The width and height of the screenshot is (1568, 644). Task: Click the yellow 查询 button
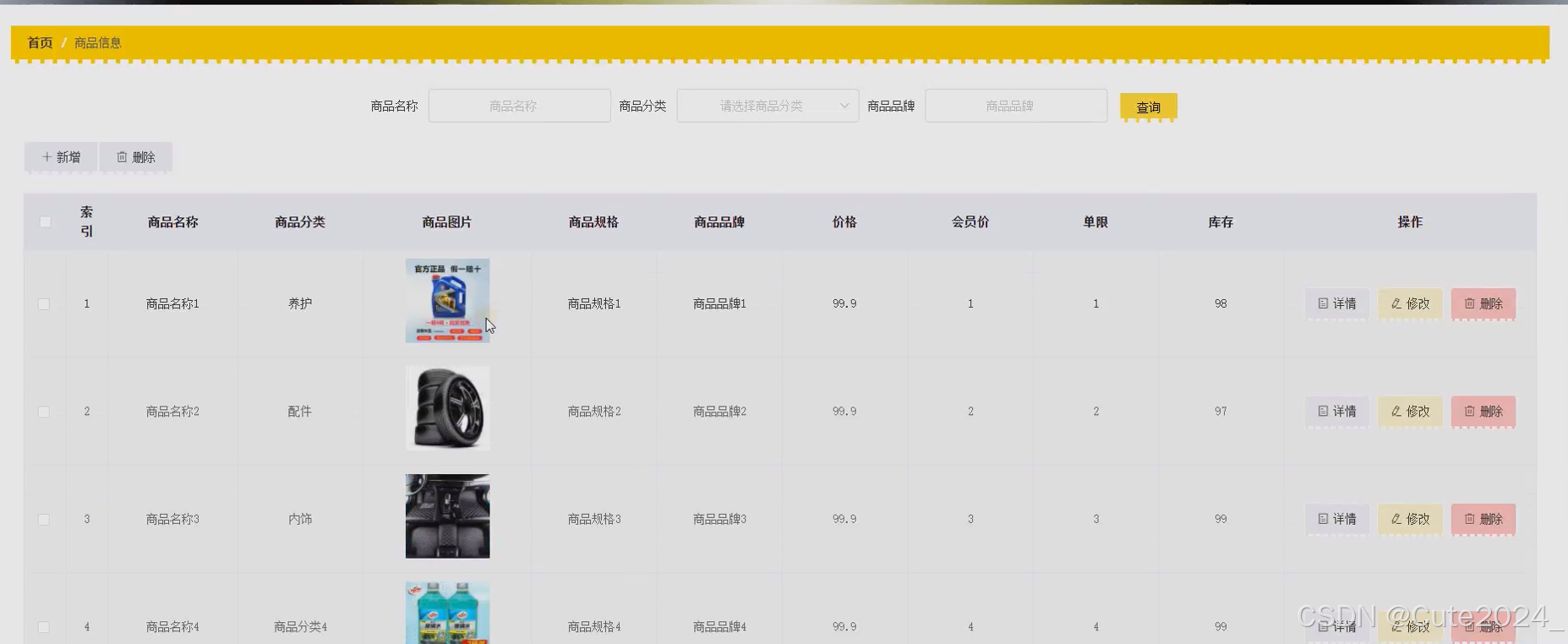[x=1148, y=107]
